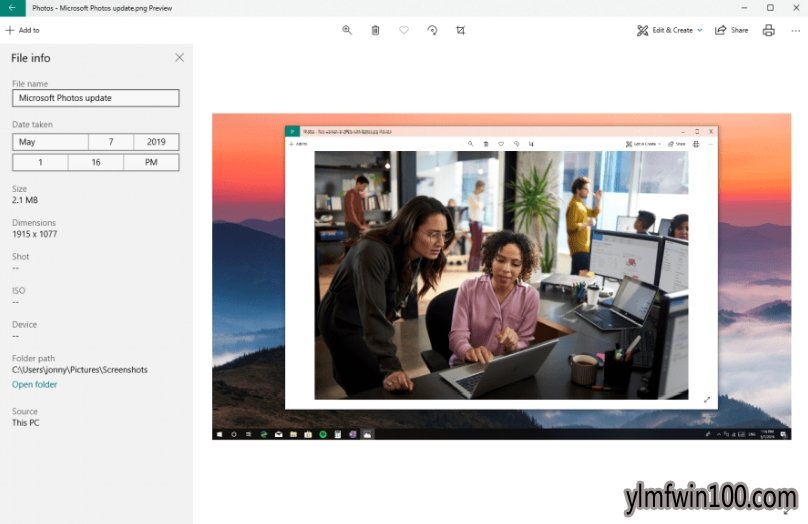Select the Crop tool icon
This screenshot has height=524, width=808.
pos(461,30)
